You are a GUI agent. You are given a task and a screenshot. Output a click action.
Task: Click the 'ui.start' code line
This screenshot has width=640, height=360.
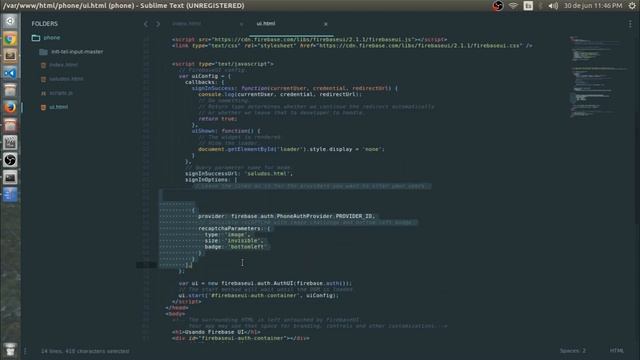258,296
